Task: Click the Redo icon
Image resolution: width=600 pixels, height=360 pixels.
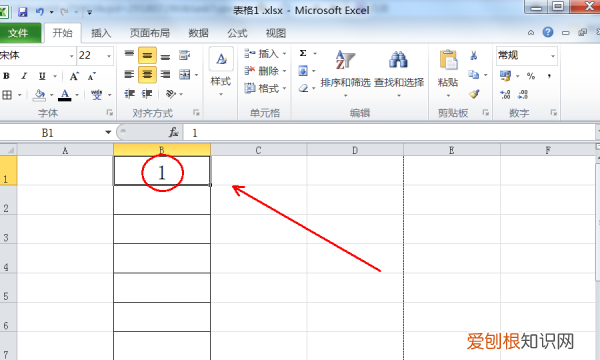Action: point(64,12)
